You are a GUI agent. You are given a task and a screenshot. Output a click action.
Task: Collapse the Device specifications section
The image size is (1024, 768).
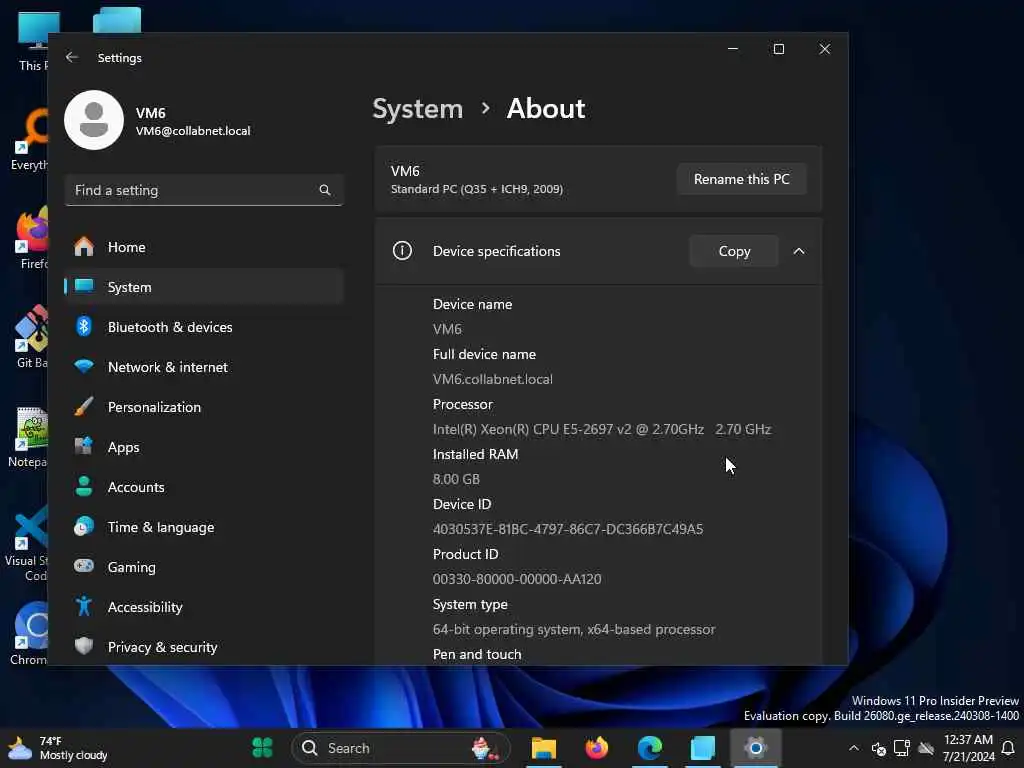click(799, 251)
